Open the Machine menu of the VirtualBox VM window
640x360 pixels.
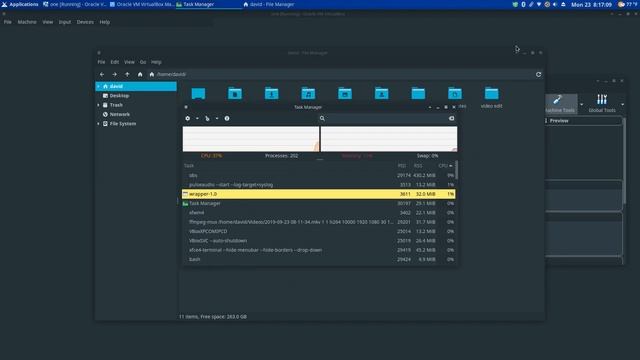coord(27,22)
